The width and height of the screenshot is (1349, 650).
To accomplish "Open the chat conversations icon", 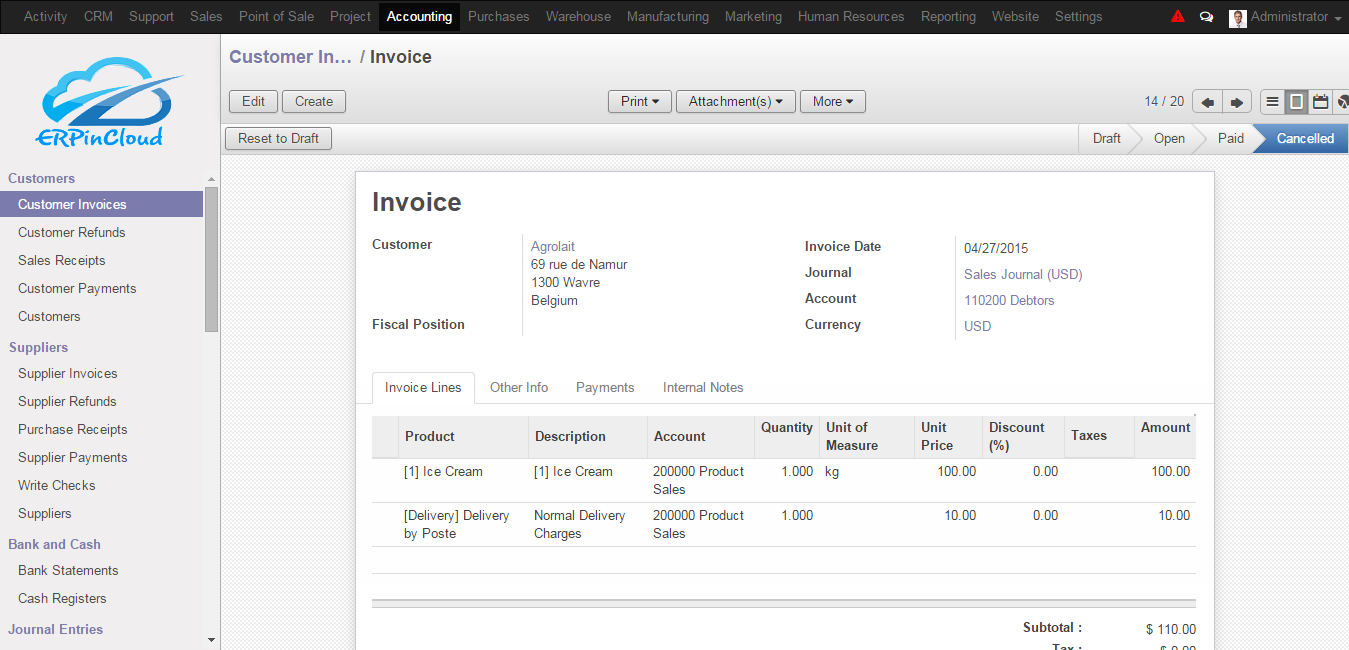I will pyautogui.click(x=1206, y=17).
